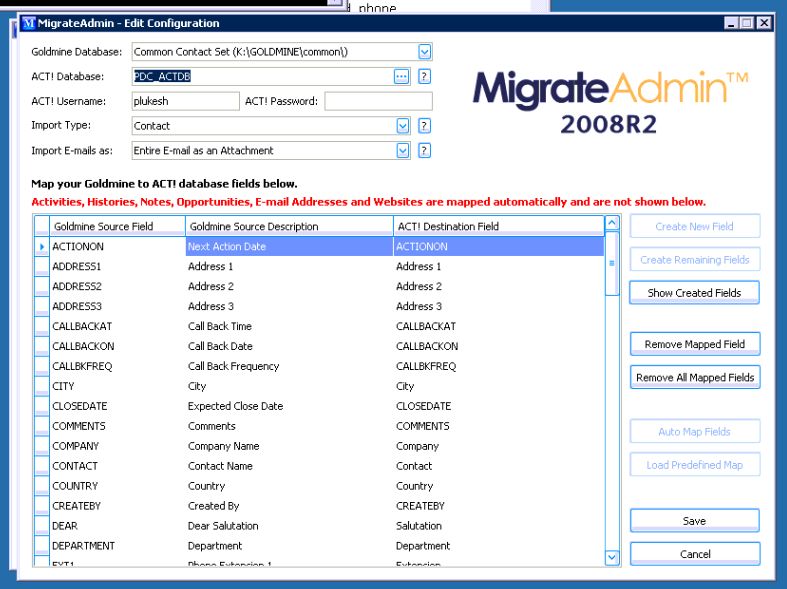Viewport: 787px width, 589px height.
Task: Select the COUNTRY source field cell
Action: 117,486
